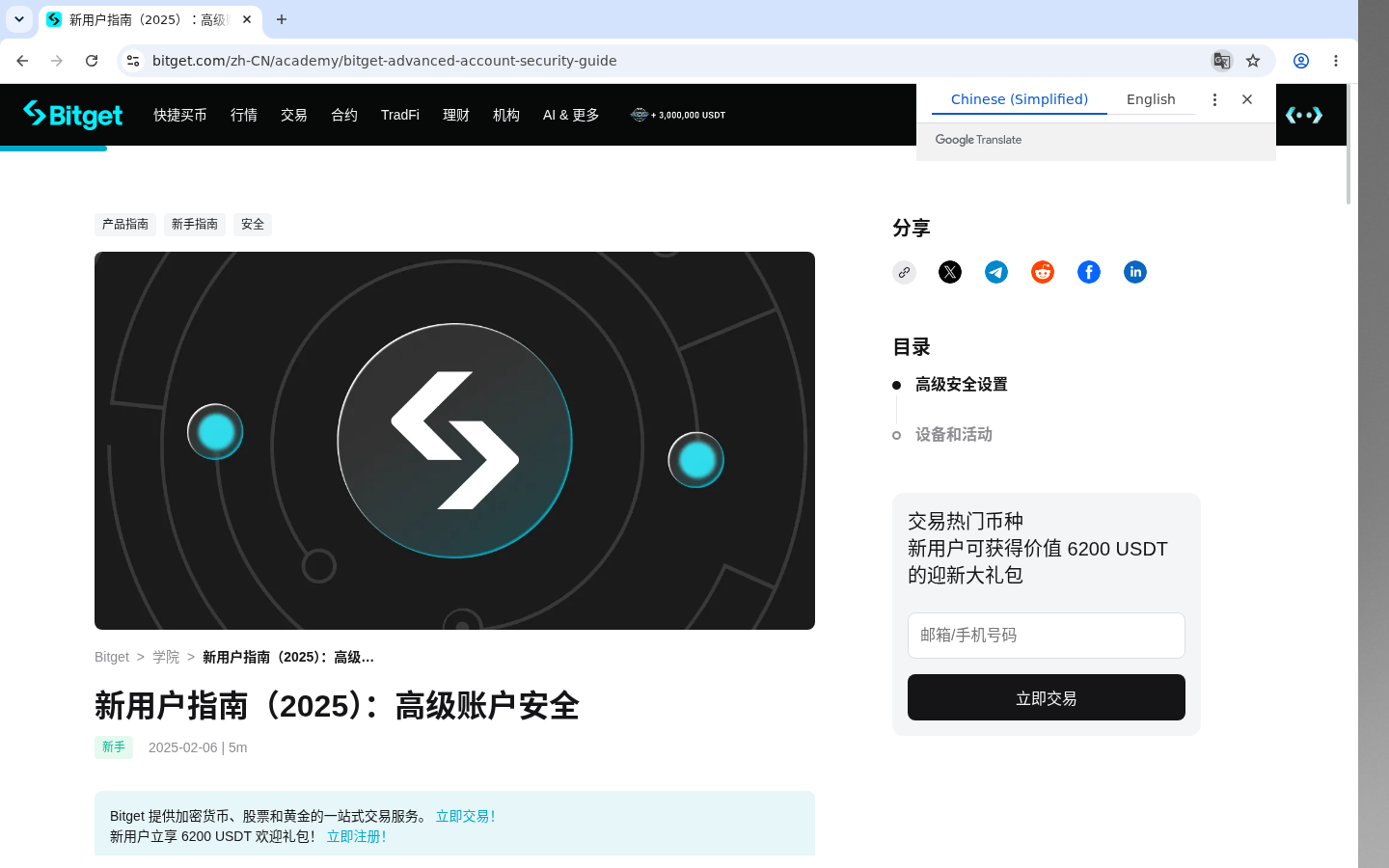
Task: Go forward in browser history
Action: pyautogui.click(x=57, y=61)
